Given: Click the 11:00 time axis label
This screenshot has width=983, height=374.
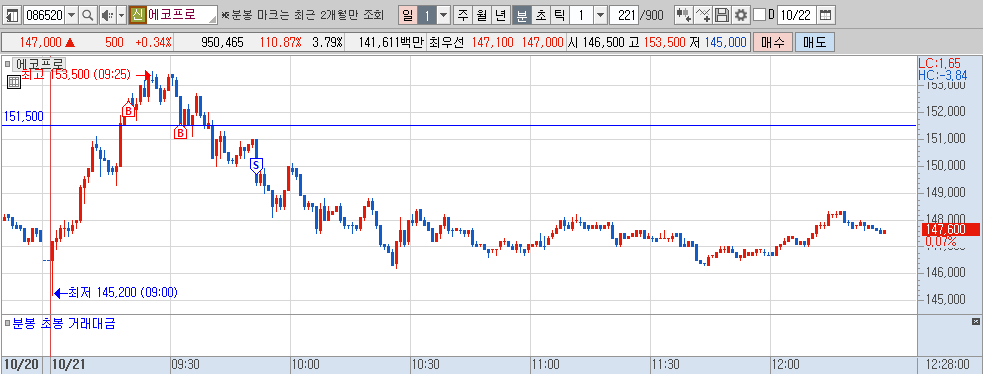Looking at the screenshot, I should [545, 365].
